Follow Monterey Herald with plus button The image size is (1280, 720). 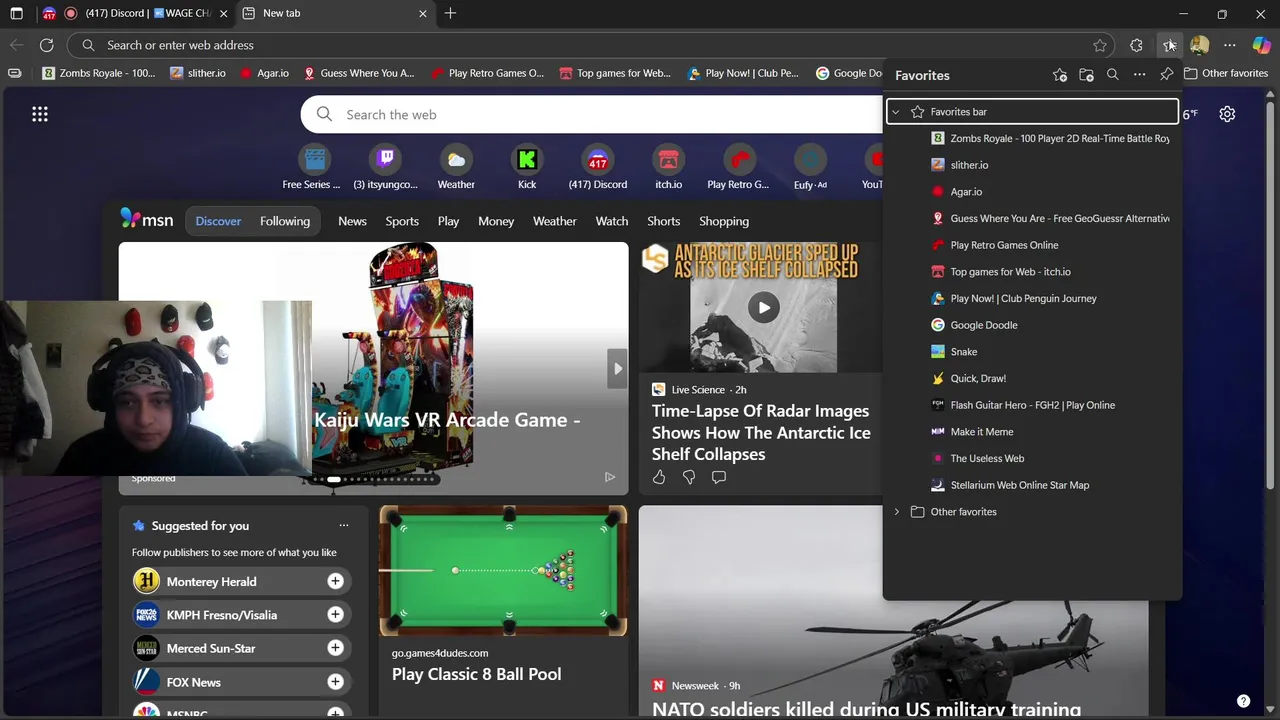click(x=335, y=581)
